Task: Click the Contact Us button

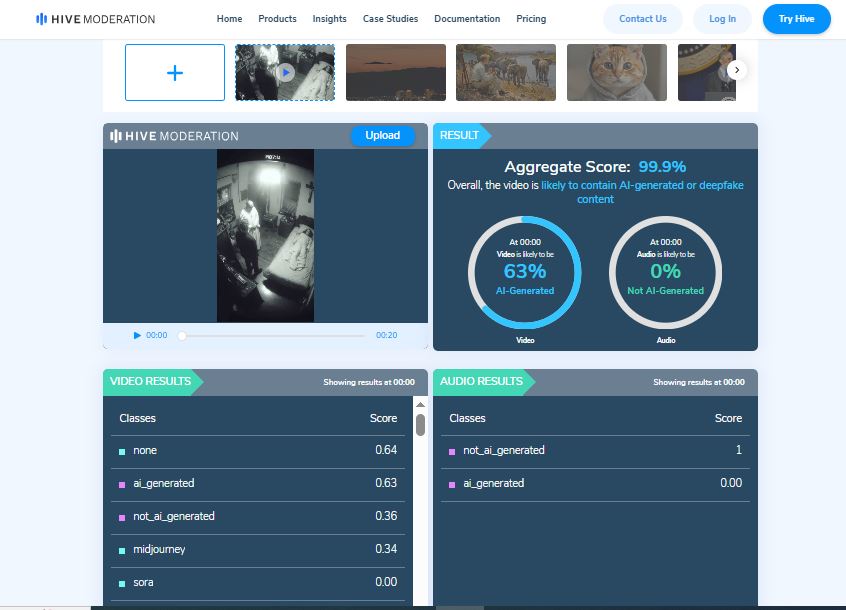Action: (642, 19)
